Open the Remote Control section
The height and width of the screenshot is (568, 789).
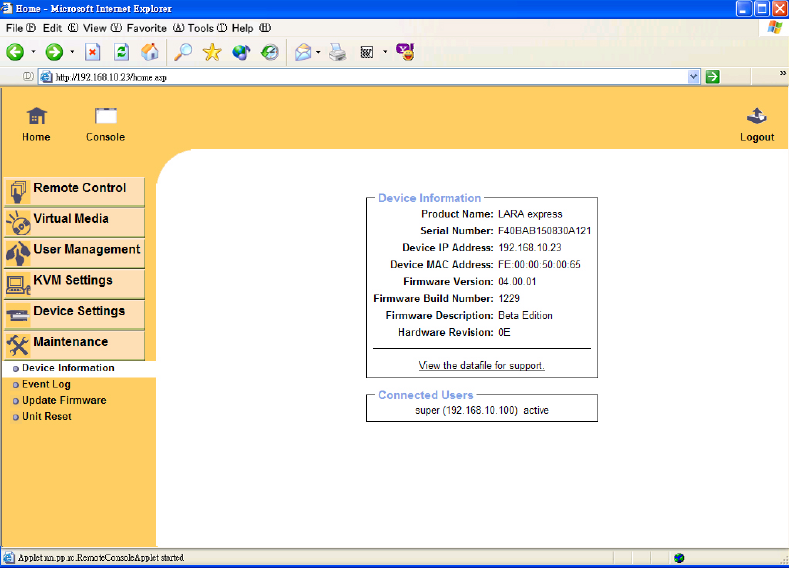[x=74, y=192]
